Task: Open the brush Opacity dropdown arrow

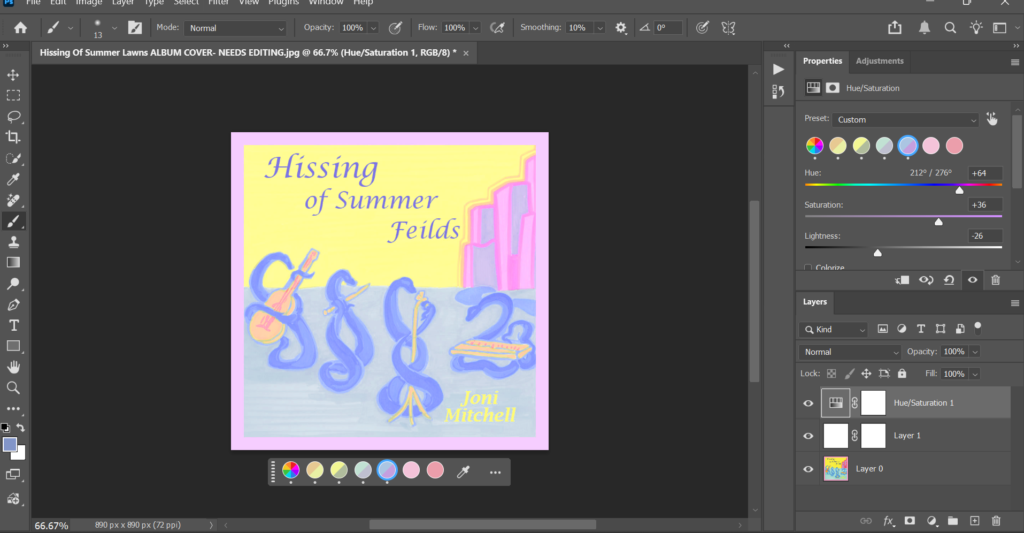Action: click(374, 28)
